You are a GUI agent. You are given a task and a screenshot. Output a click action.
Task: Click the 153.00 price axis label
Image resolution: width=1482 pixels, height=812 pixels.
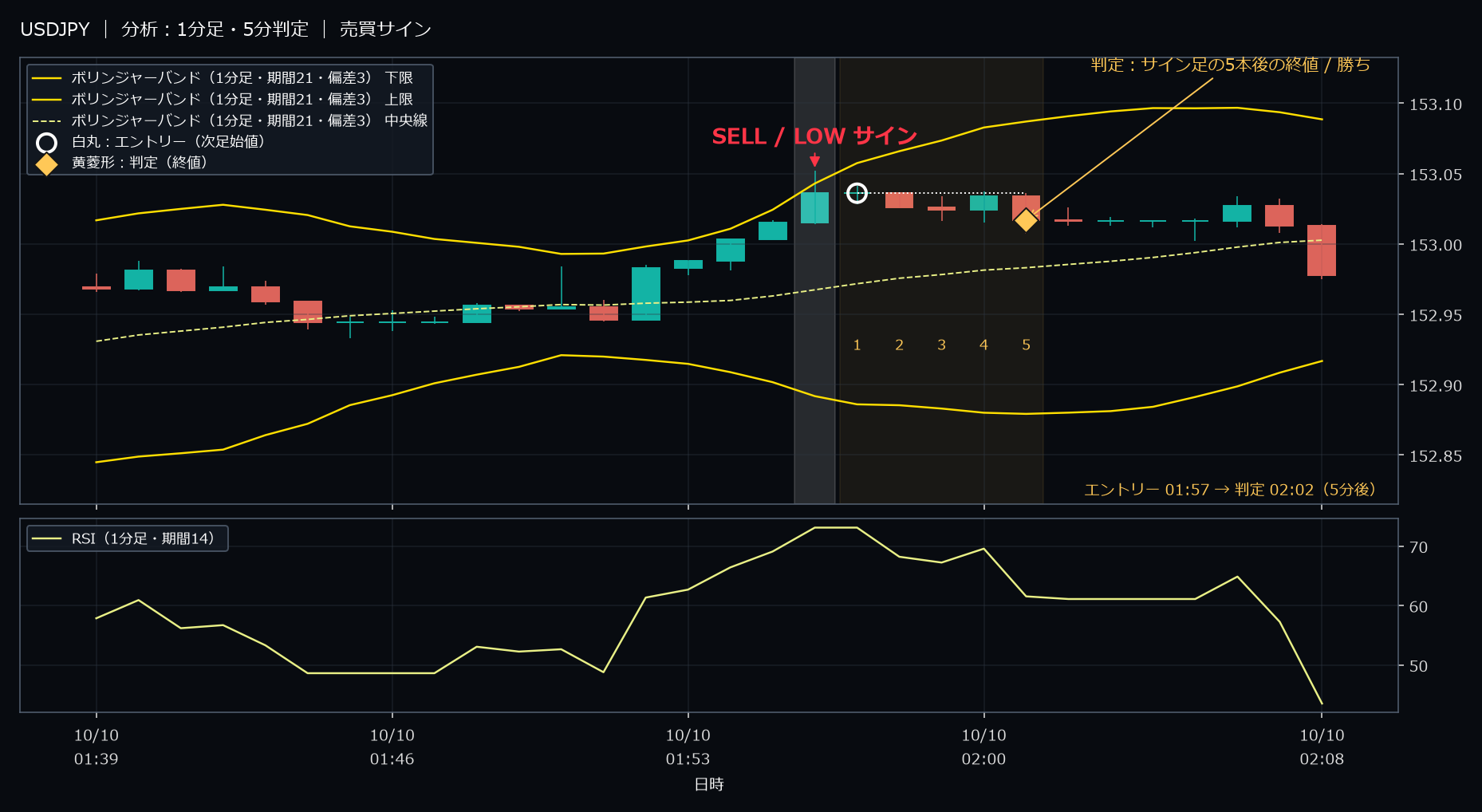tap(1436, 245)
